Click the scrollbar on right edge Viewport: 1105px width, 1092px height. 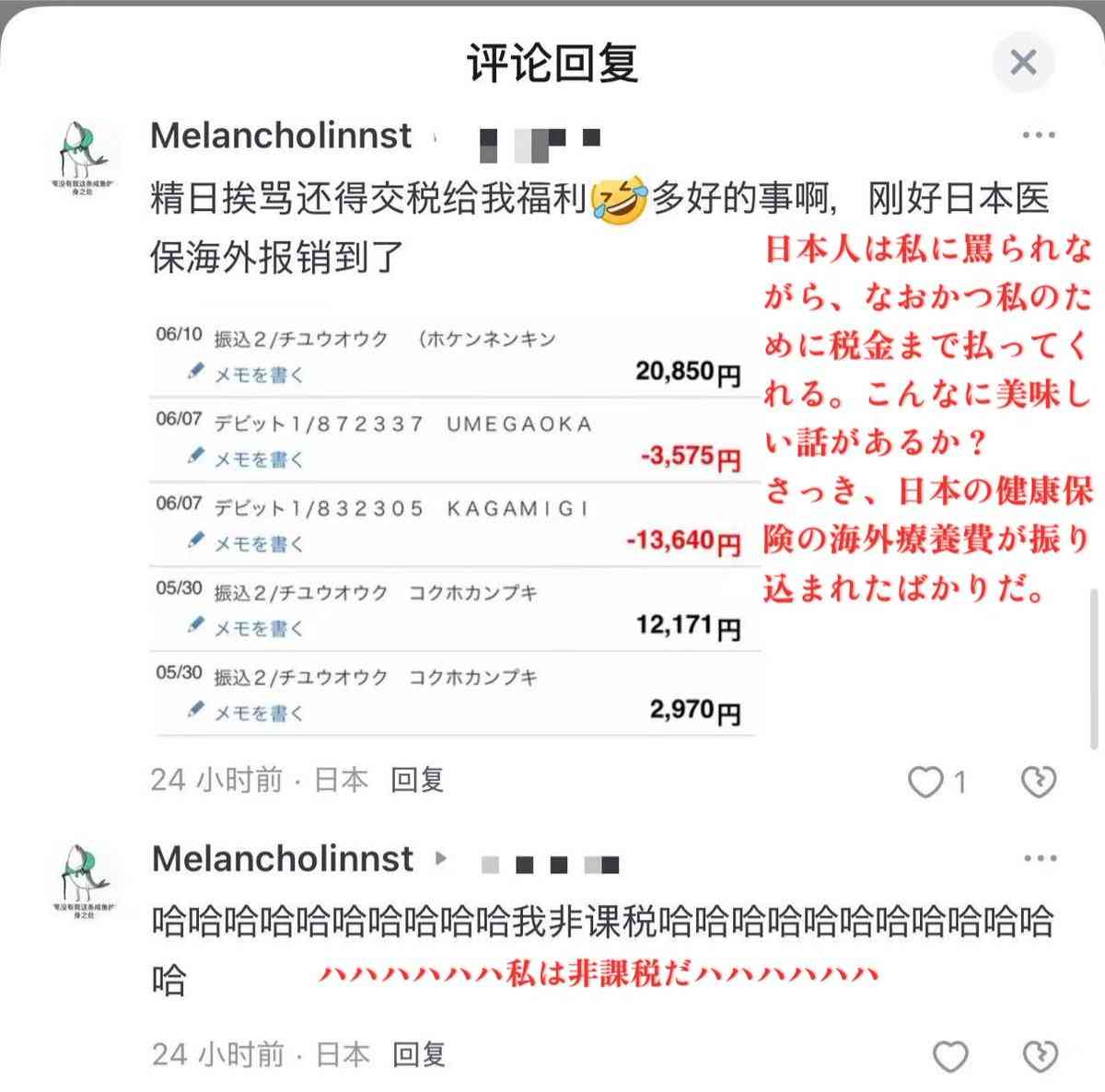(1094, 670)
